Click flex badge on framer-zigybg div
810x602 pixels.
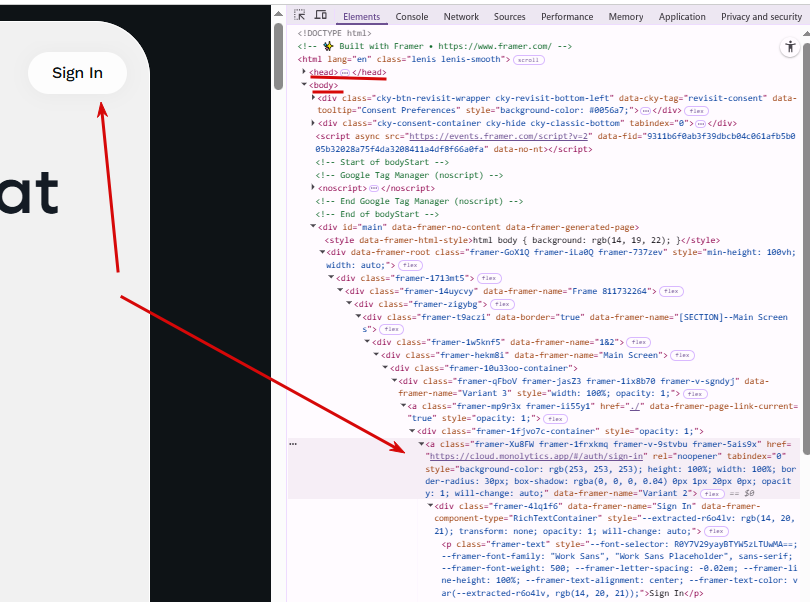tap(502, 304)
